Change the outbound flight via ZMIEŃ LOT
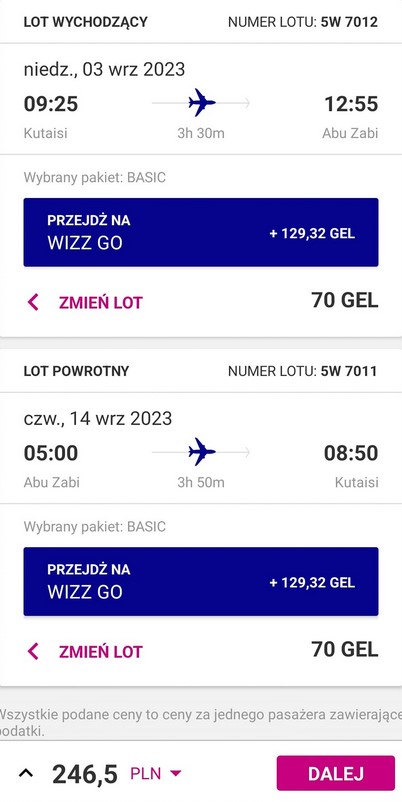 point(100,303)
